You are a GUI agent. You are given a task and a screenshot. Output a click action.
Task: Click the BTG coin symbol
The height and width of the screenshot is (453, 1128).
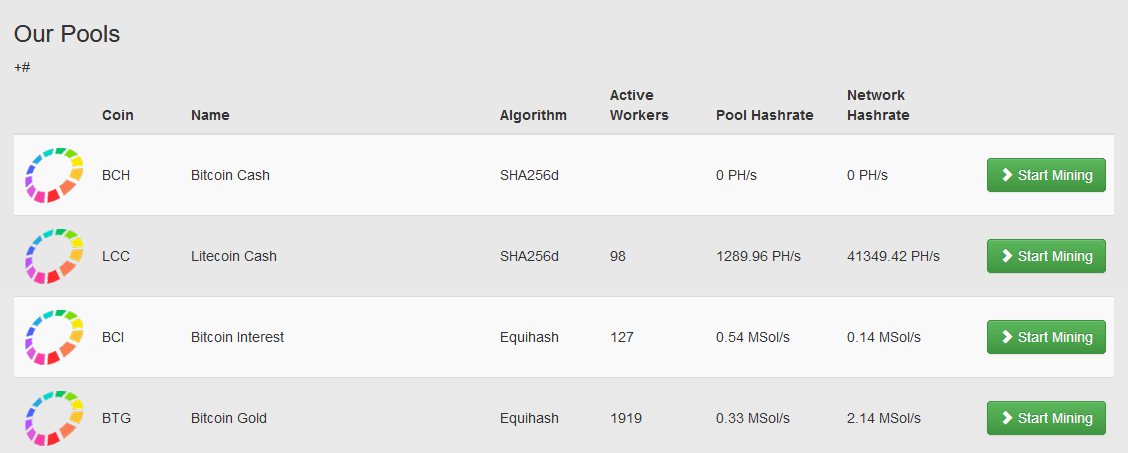click(x=117, y=418)
